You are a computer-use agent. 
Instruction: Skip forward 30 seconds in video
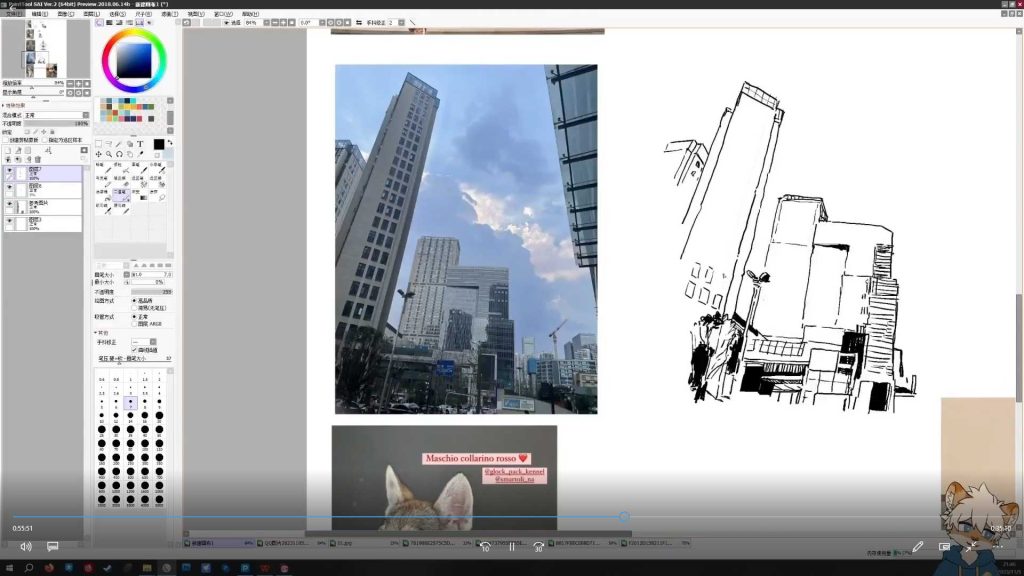pos(538,547)
